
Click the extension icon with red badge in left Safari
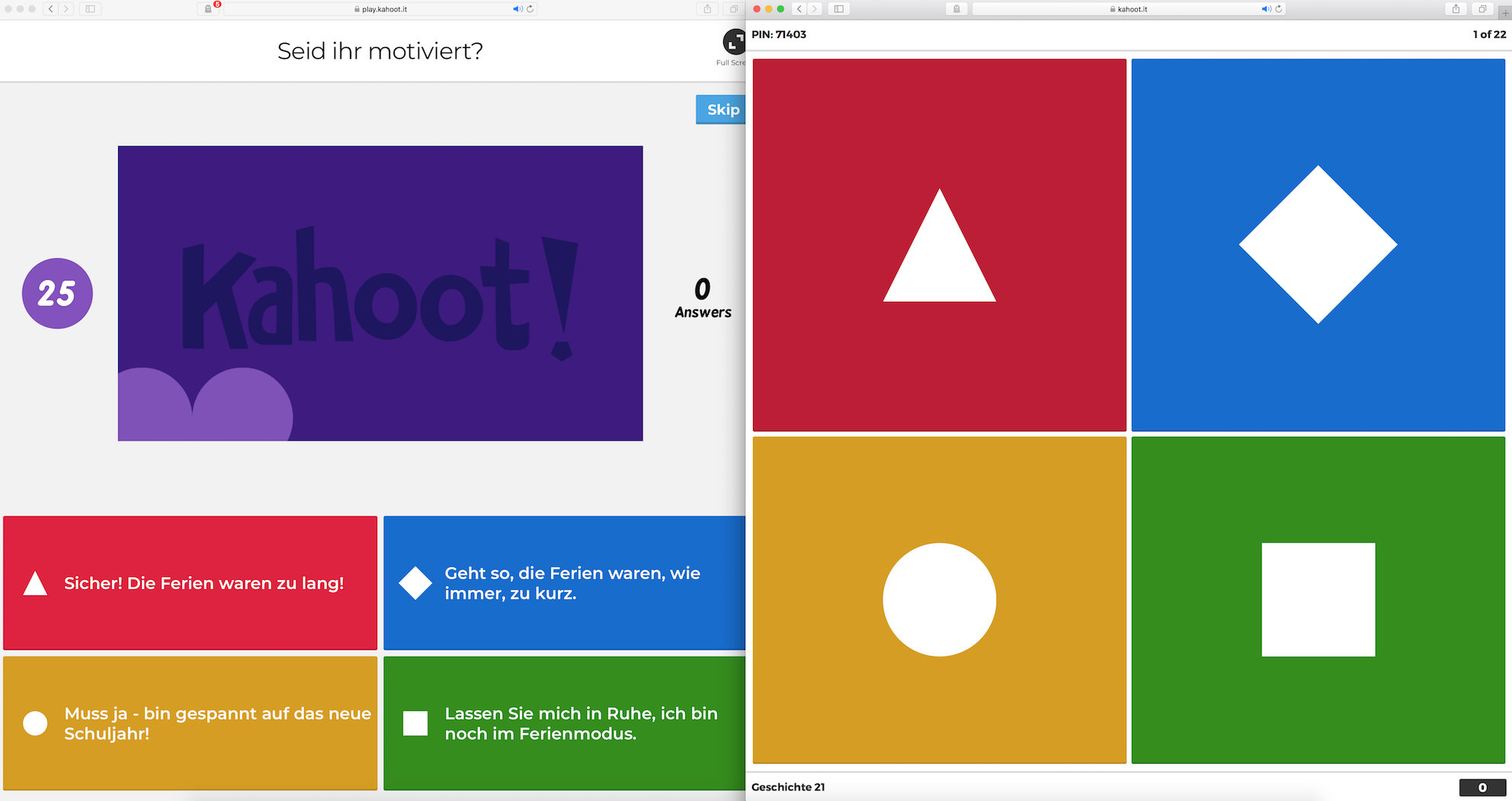point(209,9)
